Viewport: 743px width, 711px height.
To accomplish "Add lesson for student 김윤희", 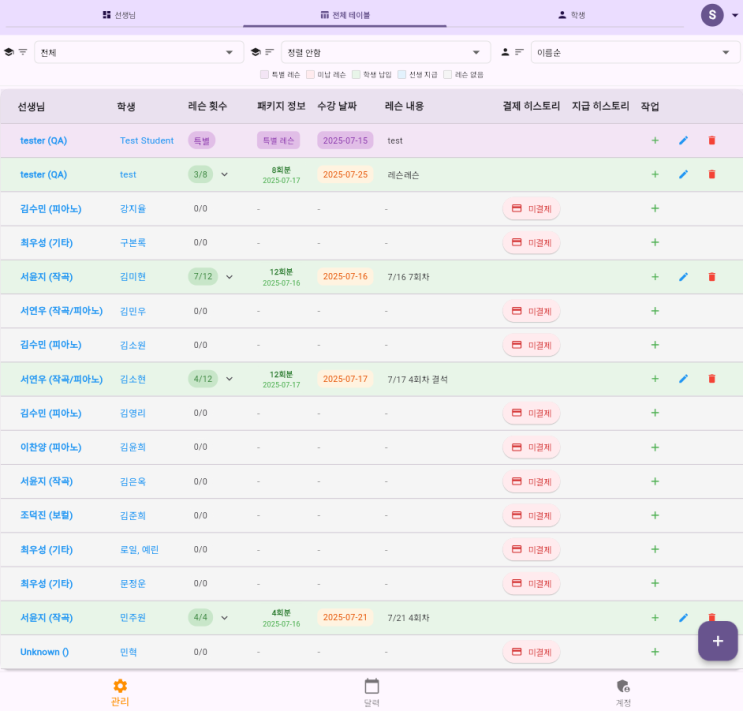I will (655, 447).
